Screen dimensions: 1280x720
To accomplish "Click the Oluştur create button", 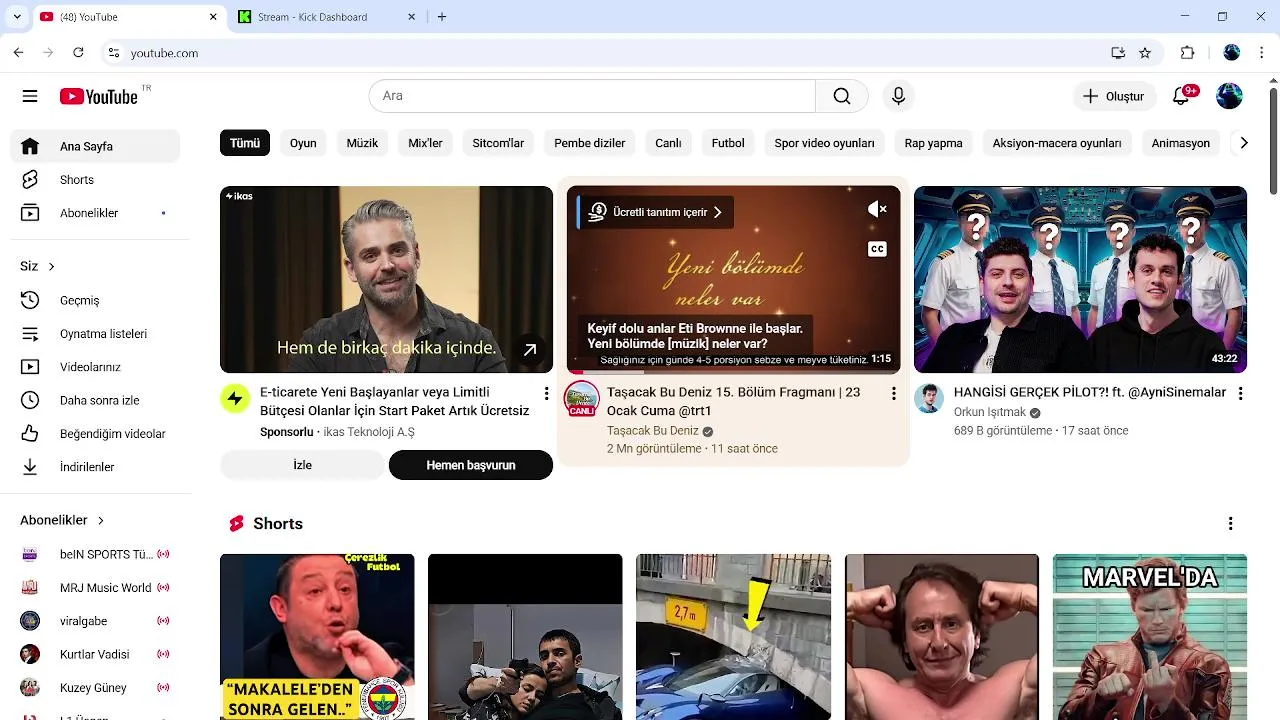I will pos(1114,96).
